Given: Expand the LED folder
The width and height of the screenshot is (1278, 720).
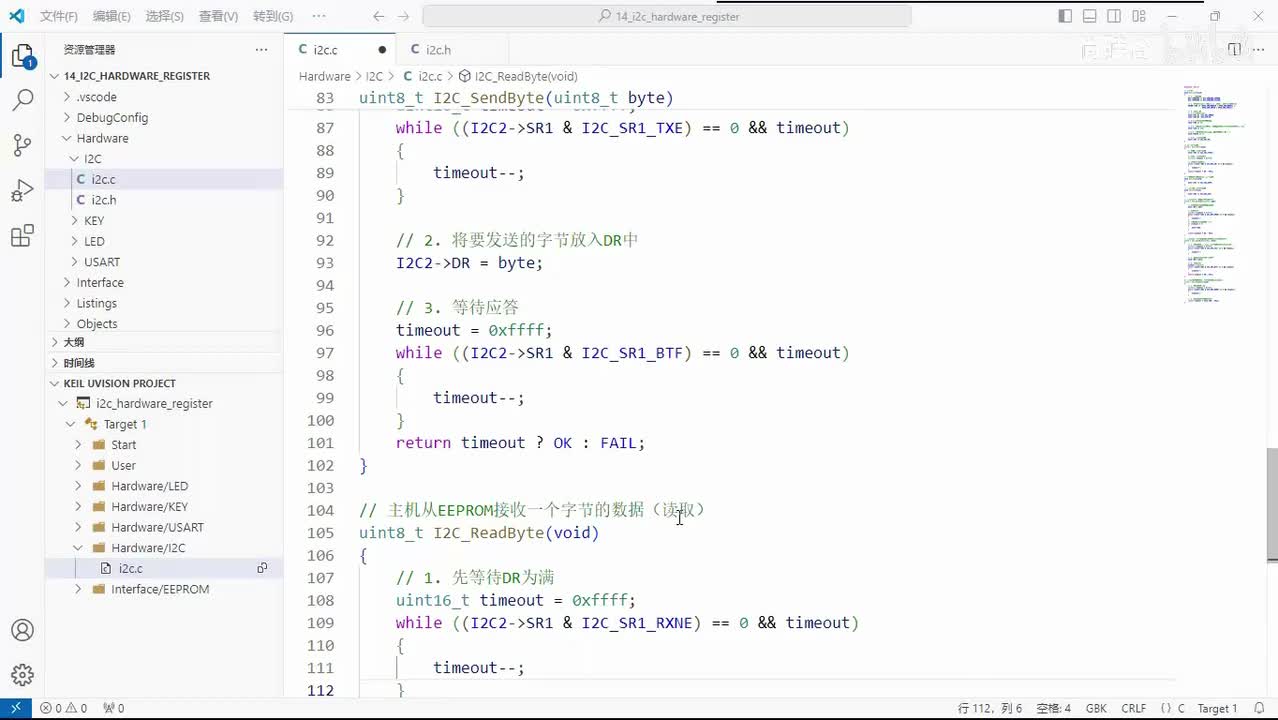Looking at the screenshot, I should coord(94,241).
